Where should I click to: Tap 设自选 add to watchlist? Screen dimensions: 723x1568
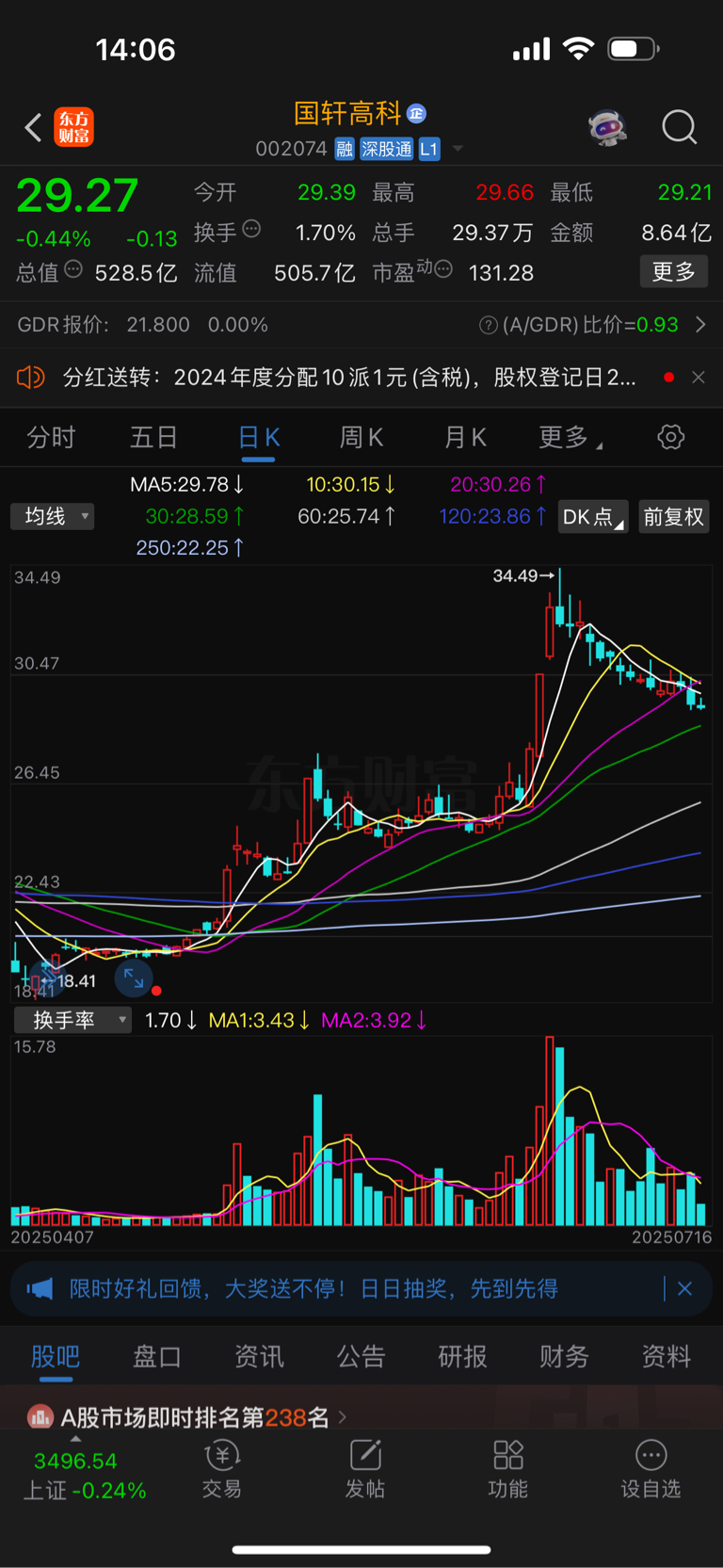click(x=651, y=1470)
